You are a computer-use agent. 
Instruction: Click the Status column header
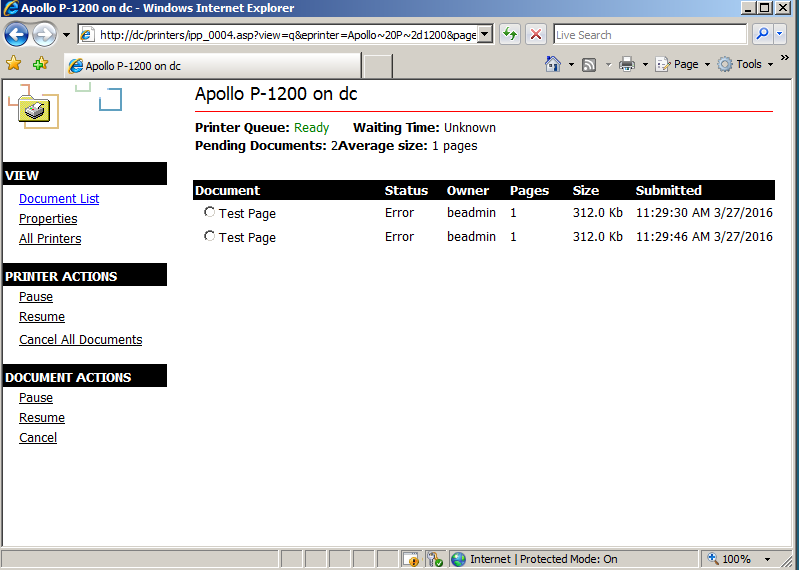pos(406,191)
